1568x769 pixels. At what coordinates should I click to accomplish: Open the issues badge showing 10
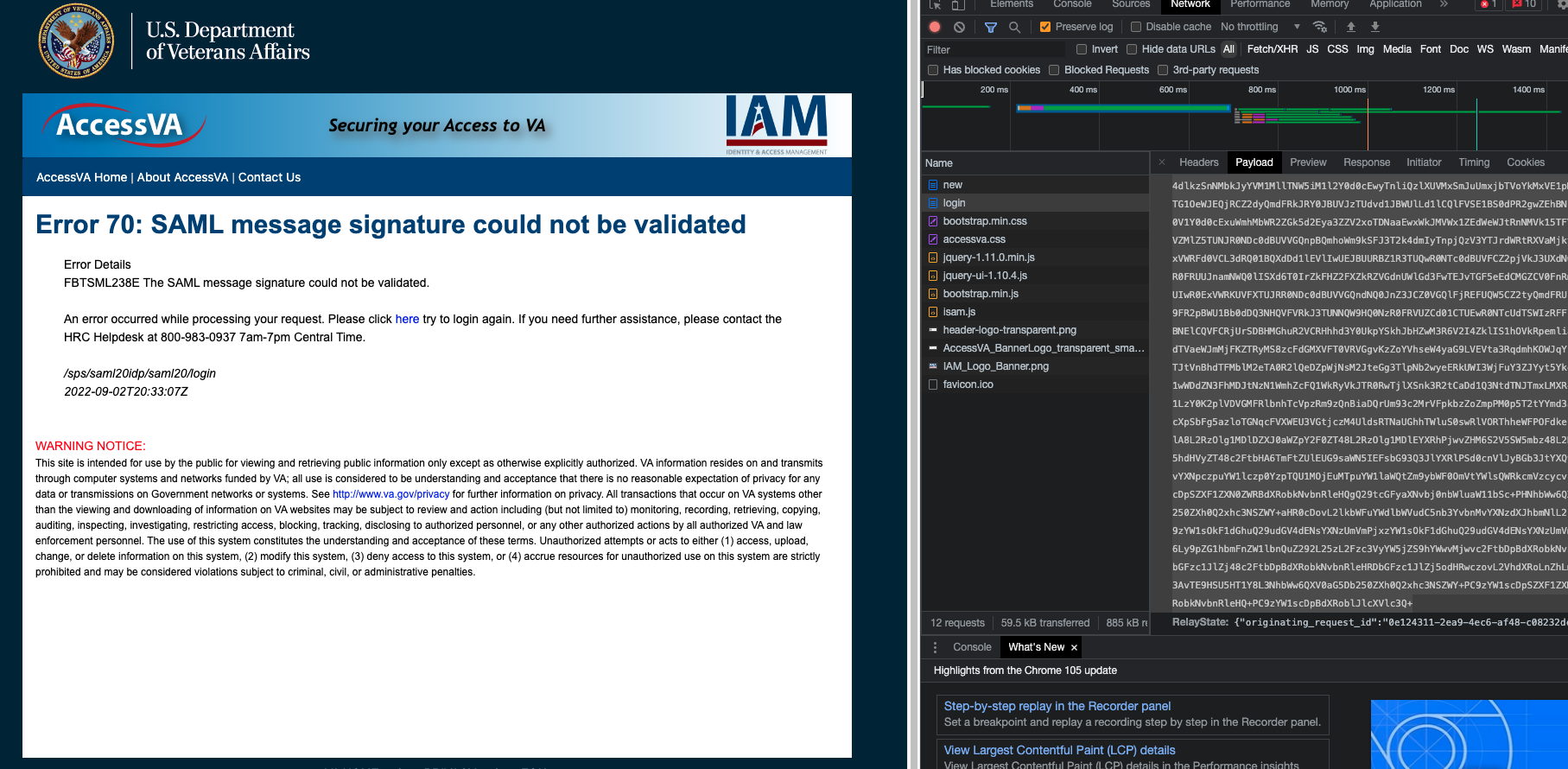click(x=1524, y=4)
